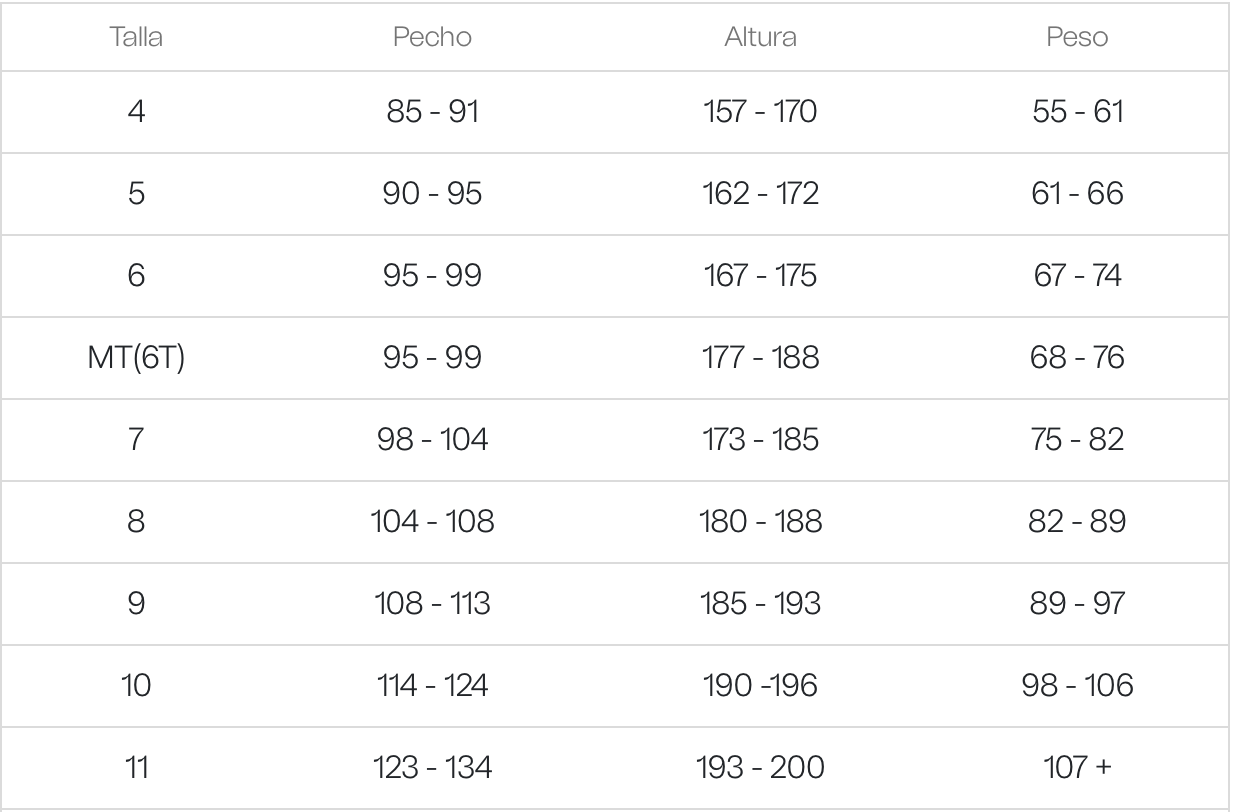Select the MT(6T) size cell
The height and width of the screenshot is (812, 1236).
[137, 357]
